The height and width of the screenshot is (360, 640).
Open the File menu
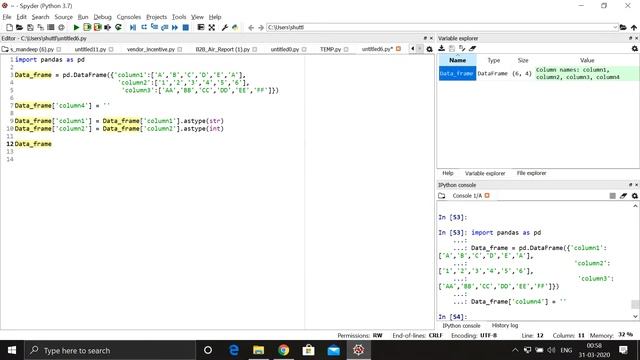[x=7, y=17]
